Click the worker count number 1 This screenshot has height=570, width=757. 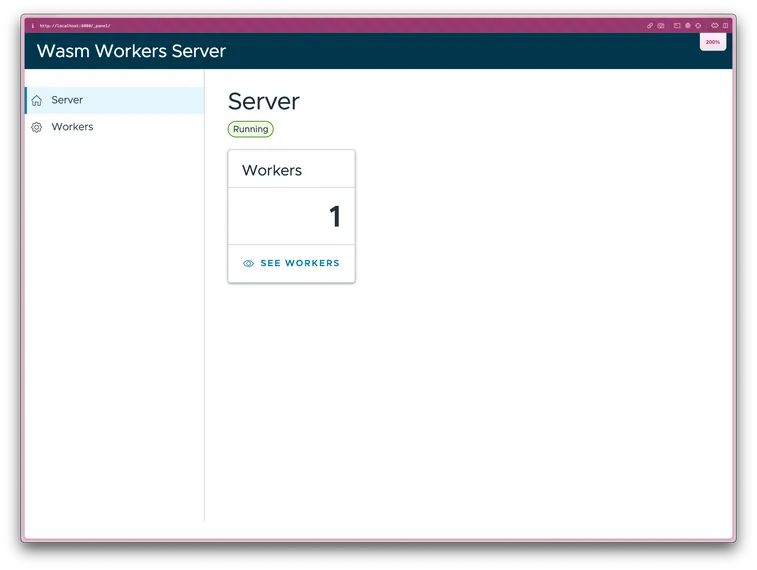click(x=335, y=216)
